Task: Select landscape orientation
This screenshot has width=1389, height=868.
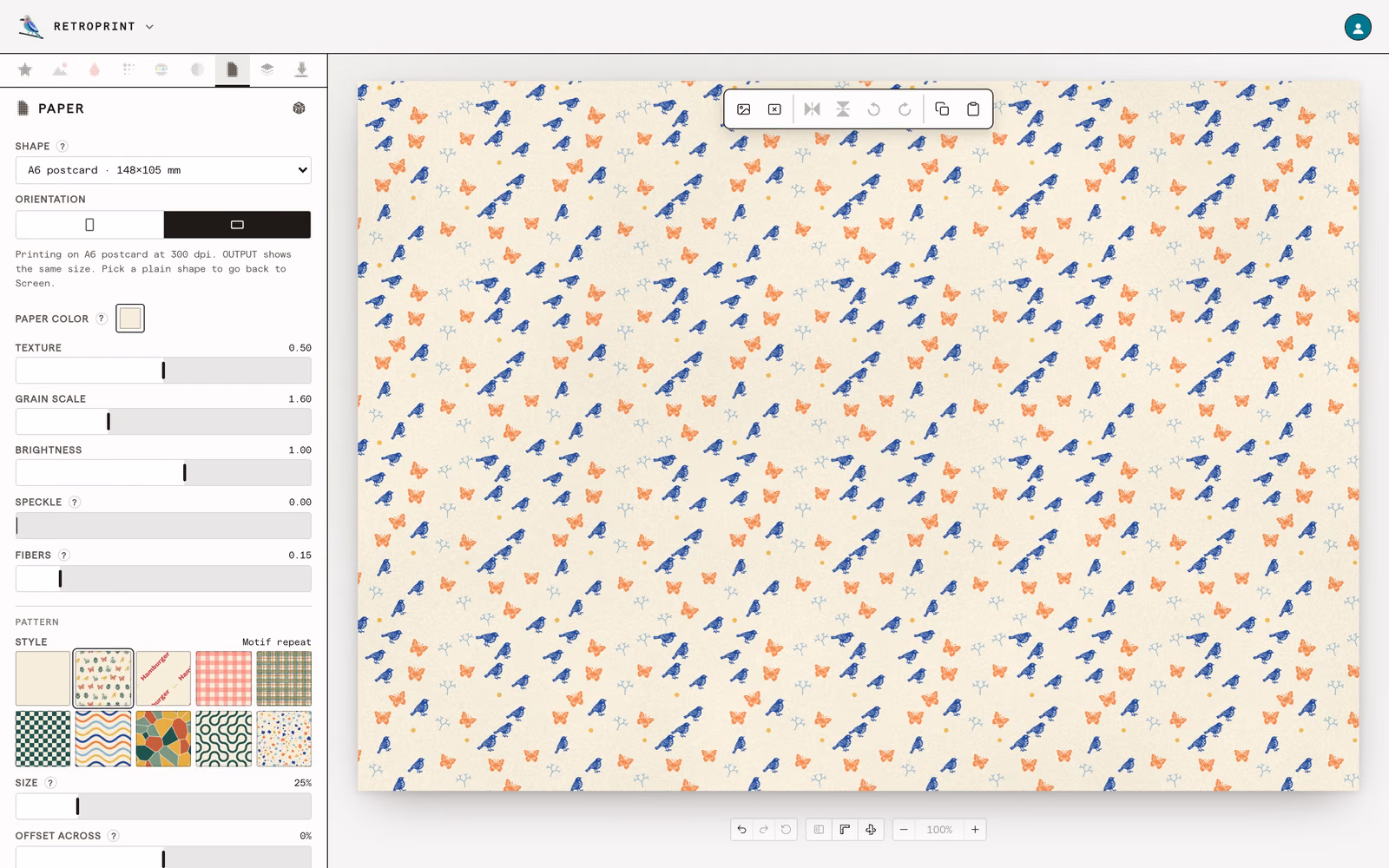Action: [237, 225]
